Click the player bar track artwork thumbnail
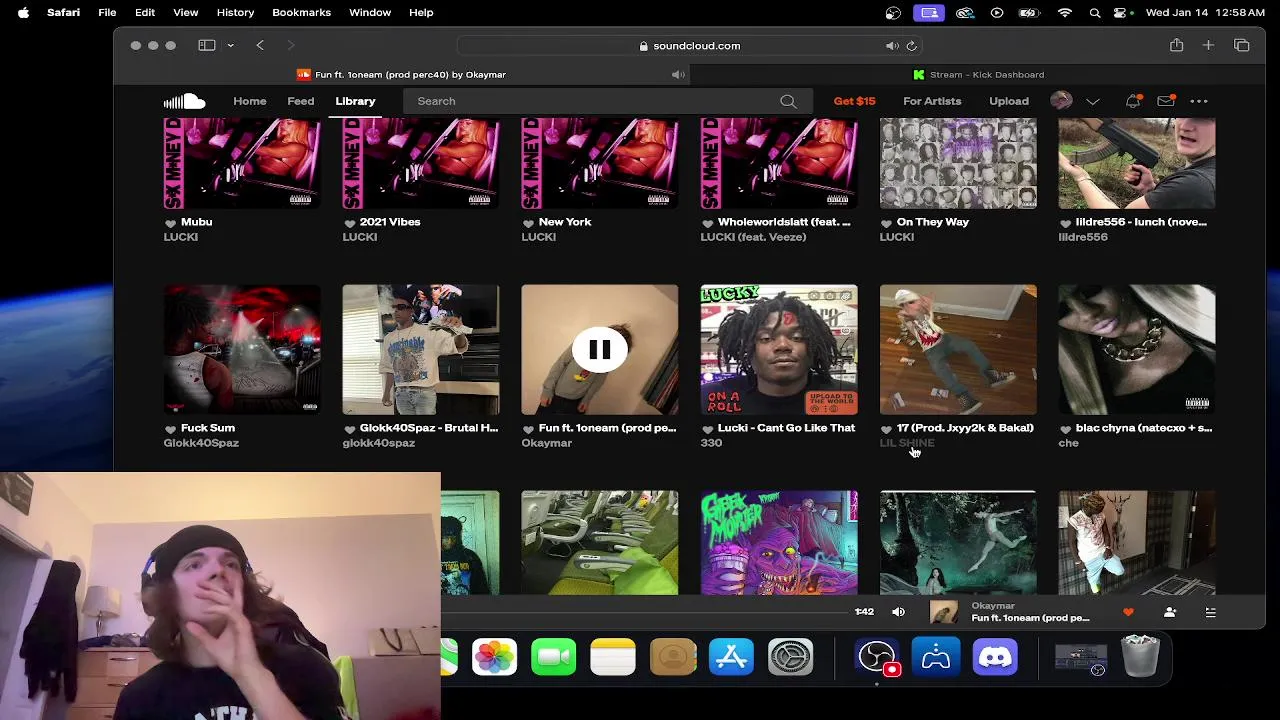Viewport: 1280px width, 720px height. click(x=943, y=612)
